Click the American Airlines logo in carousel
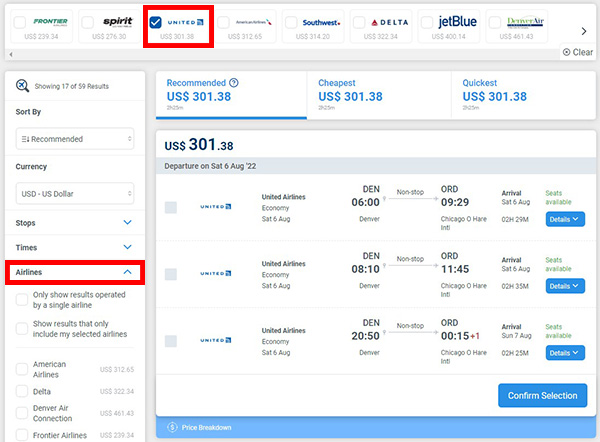The width and height of the screenshot is (600, 442). point(253,22)
